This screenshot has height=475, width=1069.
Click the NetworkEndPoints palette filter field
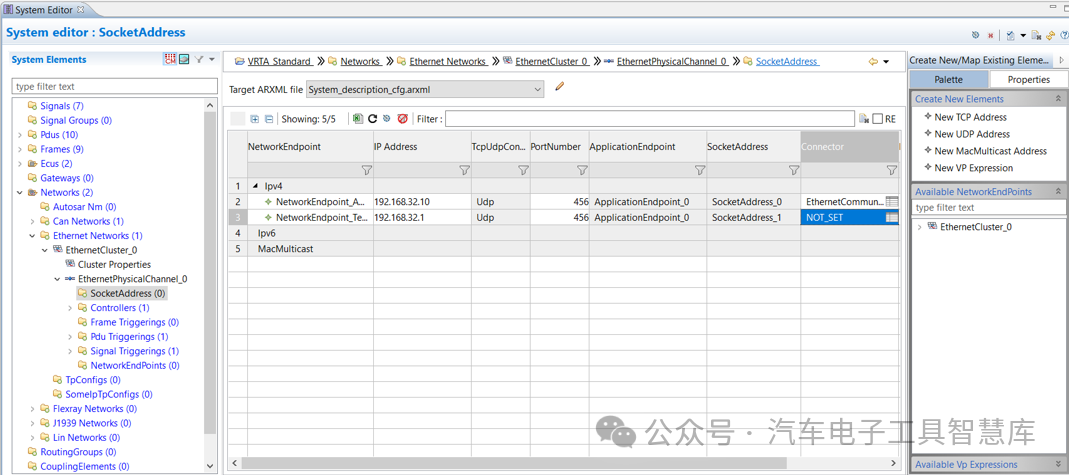pos(989,208)
